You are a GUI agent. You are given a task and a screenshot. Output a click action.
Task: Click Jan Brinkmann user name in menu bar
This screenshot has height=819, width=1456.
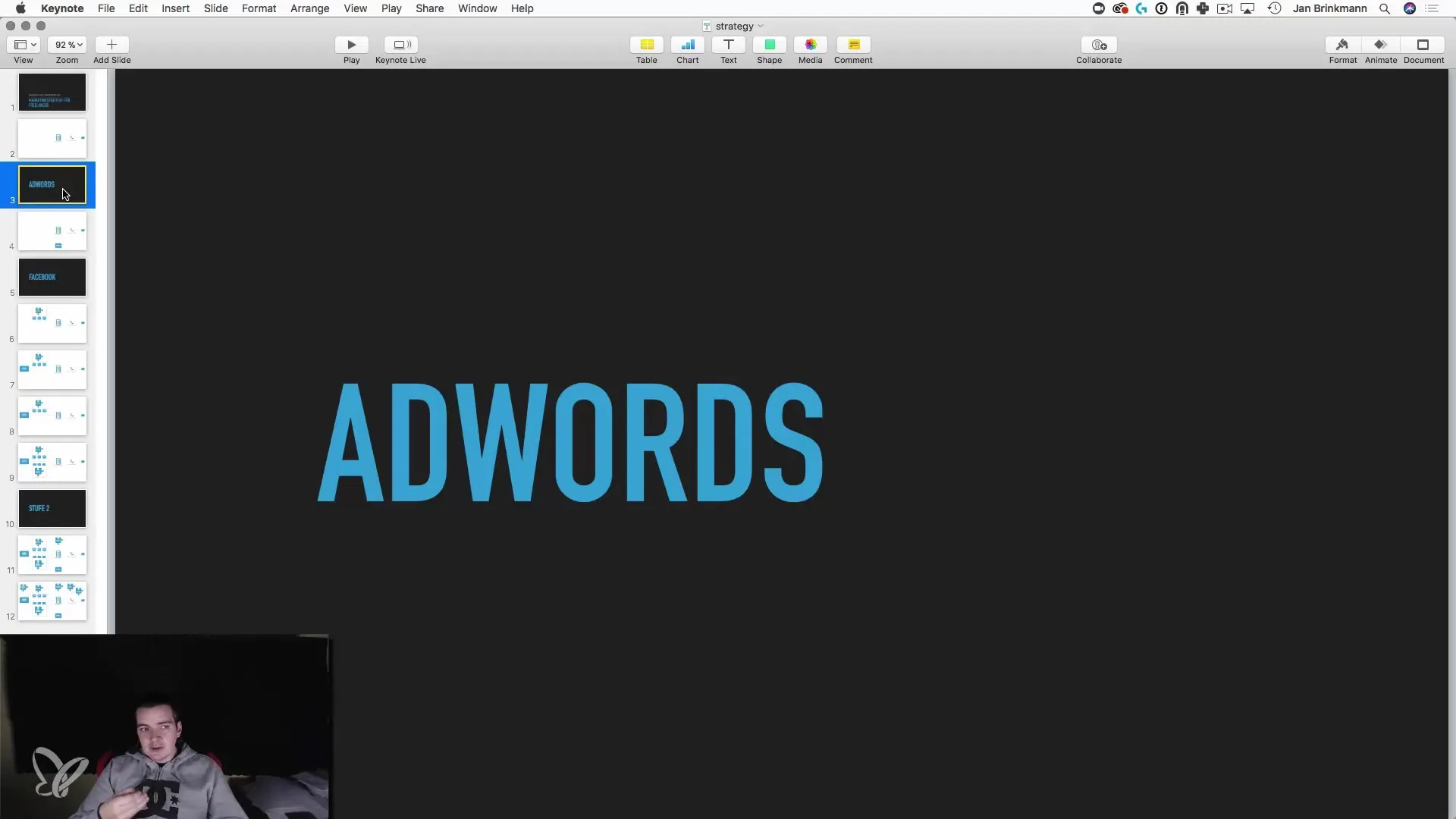[1330, 8]
